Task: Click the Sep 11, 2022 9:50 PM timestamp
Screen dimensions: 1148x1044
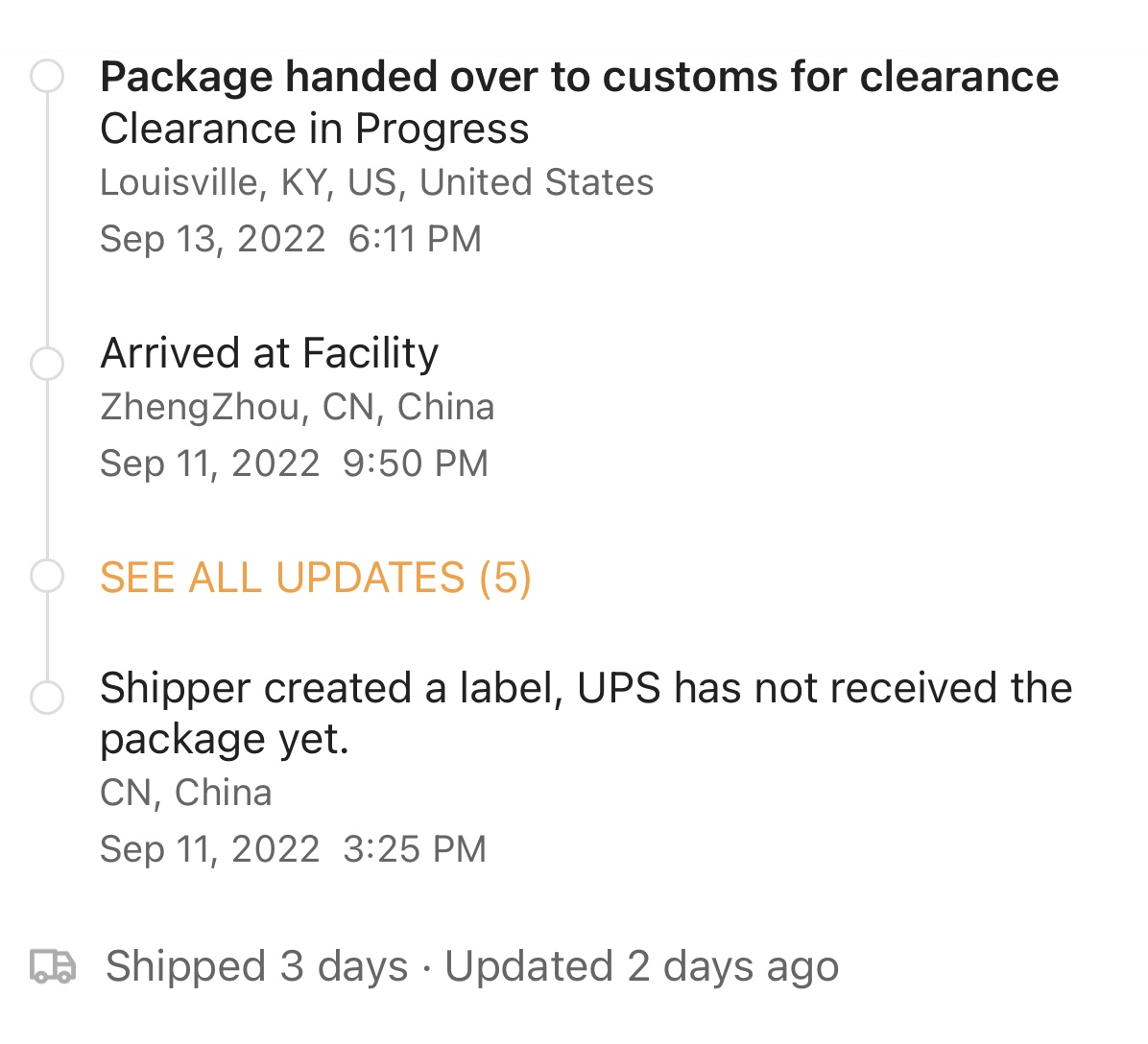Action: (294, 463)
